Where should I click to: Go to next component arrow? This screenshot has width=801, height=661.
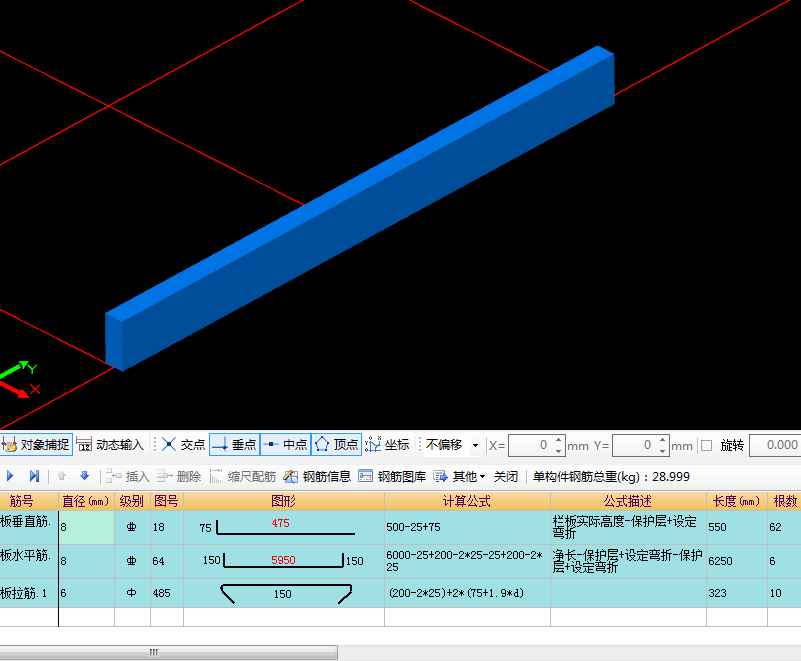click(x=10, y=476)
